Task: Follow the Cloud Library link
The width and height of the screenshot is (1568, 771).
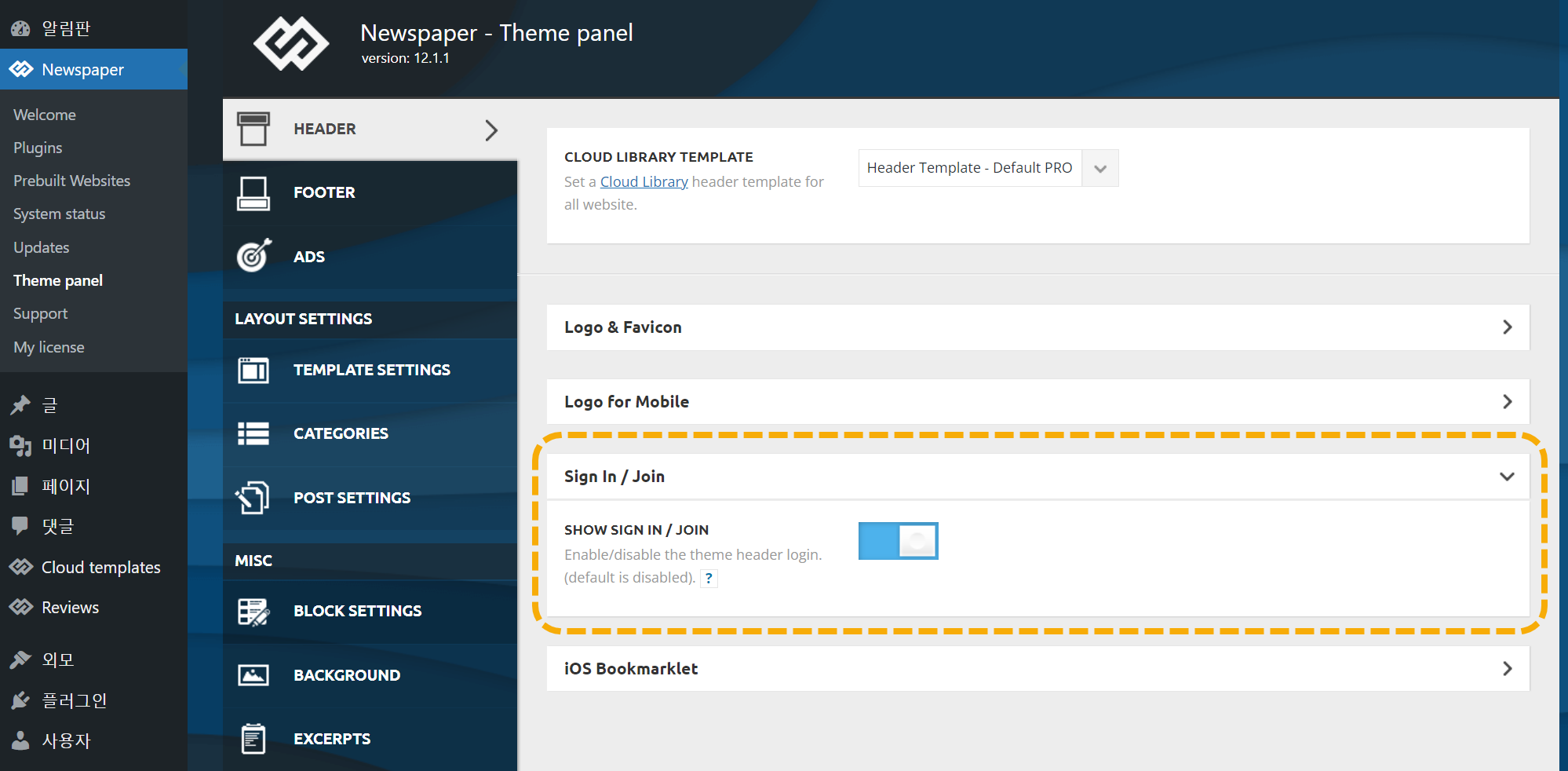Action: tap(644, 182)
